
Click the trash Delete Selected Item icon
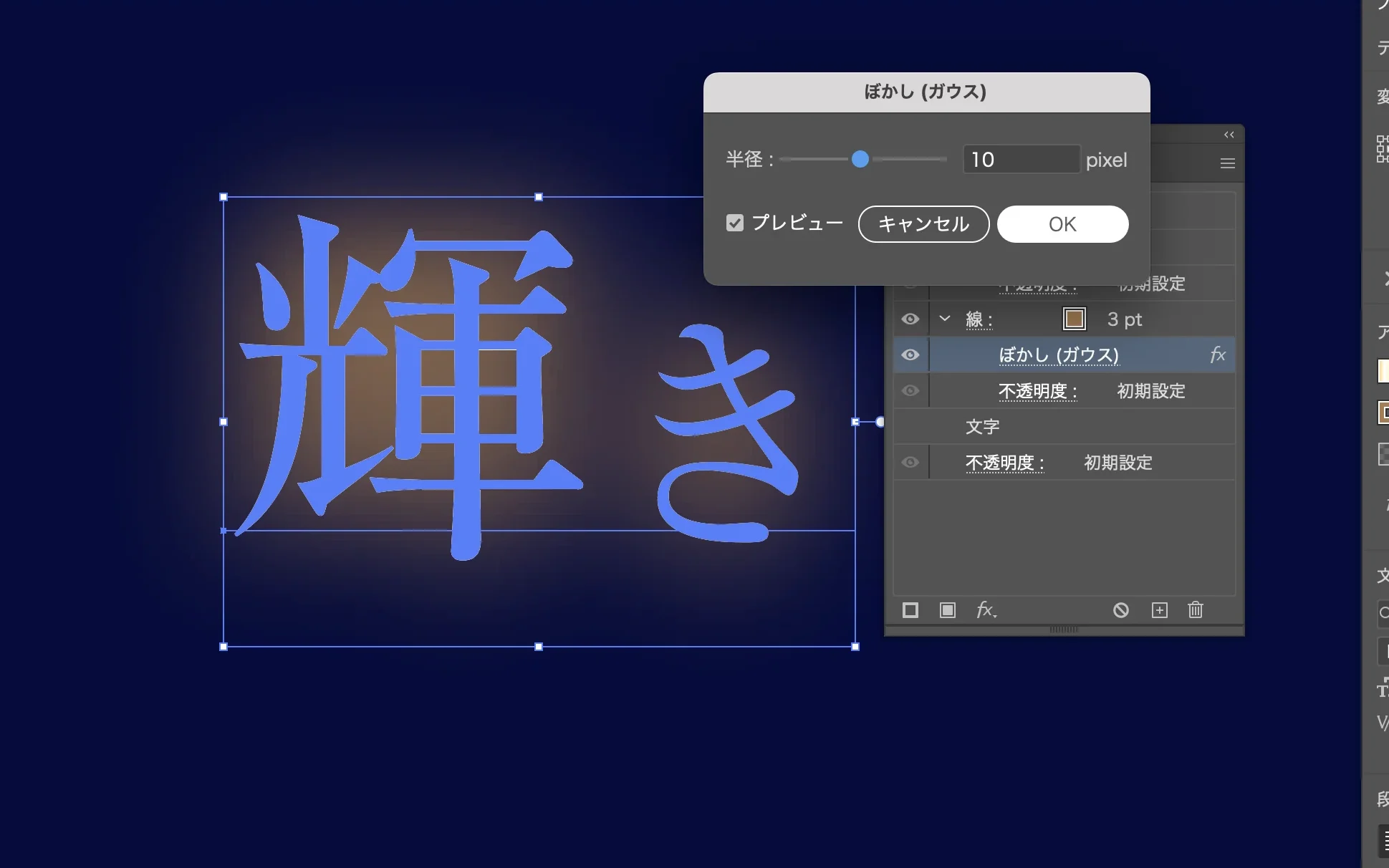1195,610
